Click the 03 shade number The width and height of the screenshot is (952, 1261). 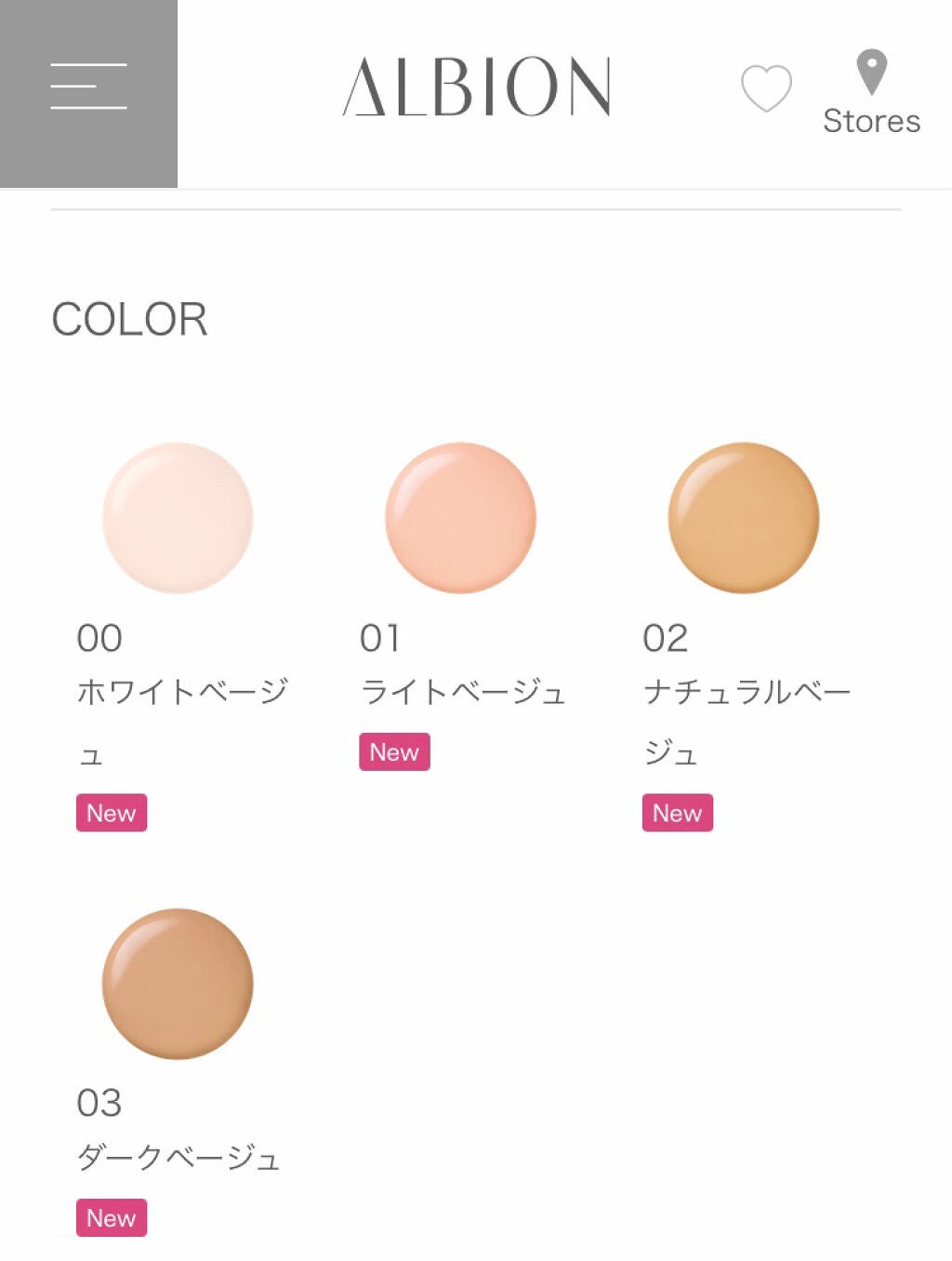tap(99, 1103)
